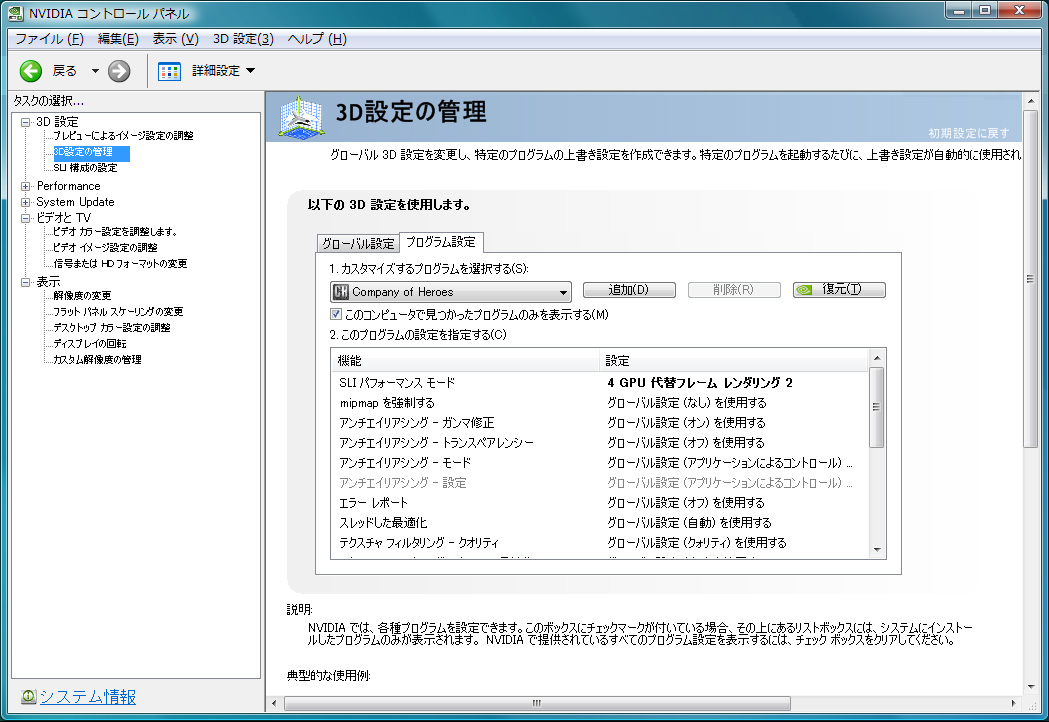Select フラット パネル スケーリングの変更 item
This screenshot has height=722, width=1049.
[118, 312]
